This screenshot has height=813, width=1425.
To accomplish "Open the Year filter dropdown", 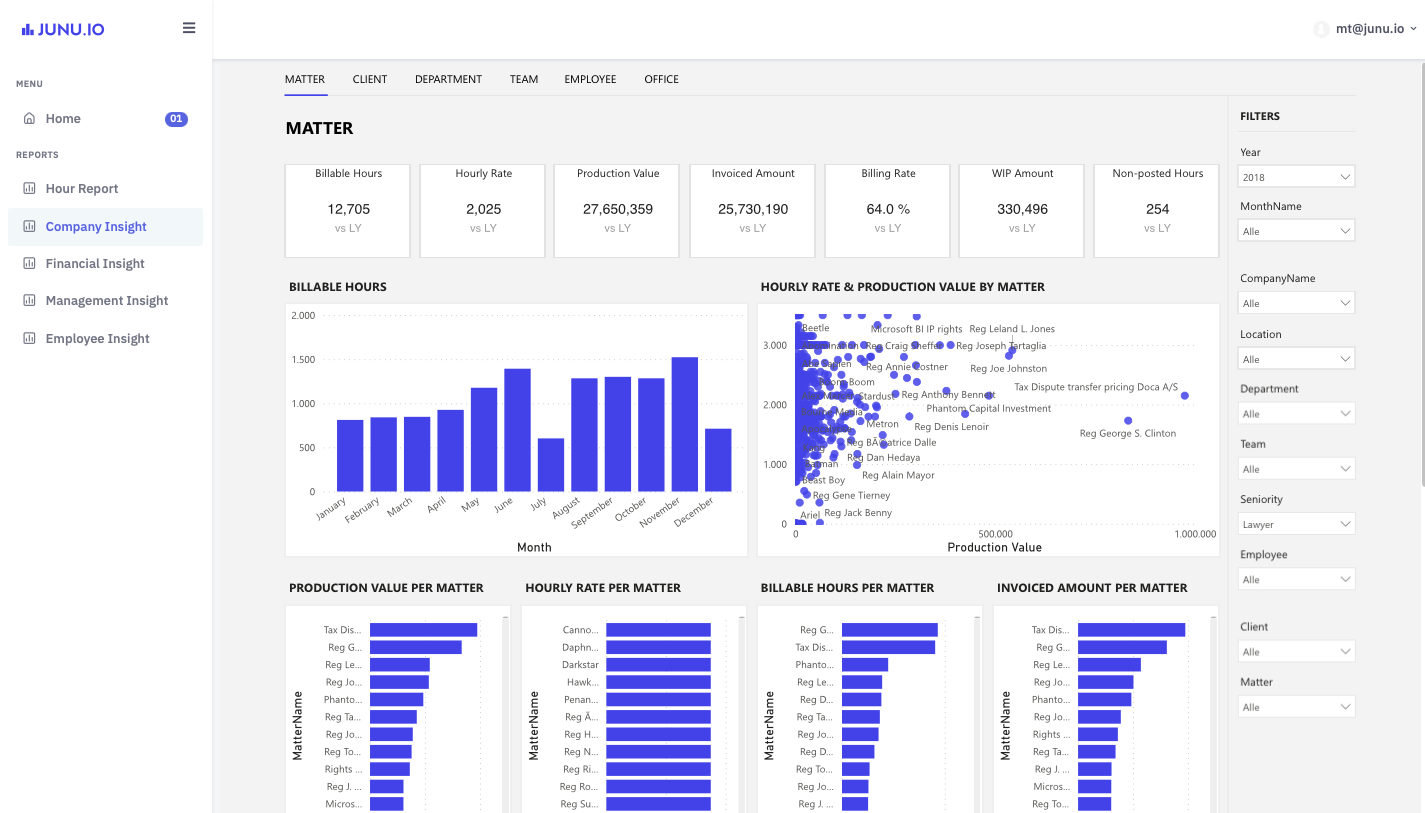I will (x=1296, y=175).
